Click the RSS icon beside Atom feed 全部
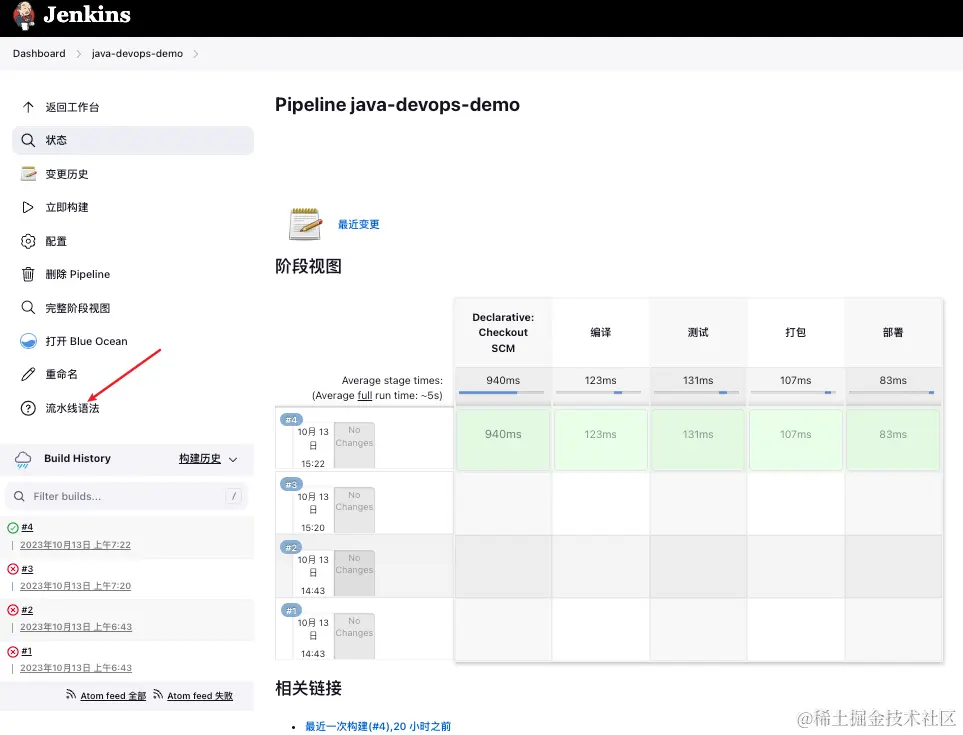Viewport: 963px width, 735px height. pos(71,694)
